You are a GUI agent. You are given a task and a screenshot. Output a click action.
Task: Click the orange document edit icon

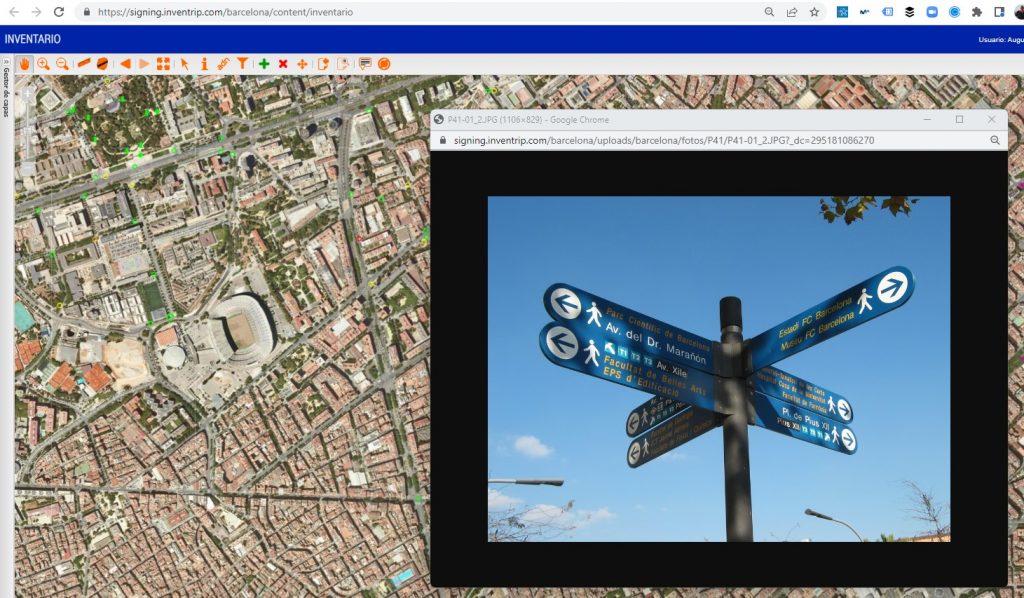click(323, 63)
